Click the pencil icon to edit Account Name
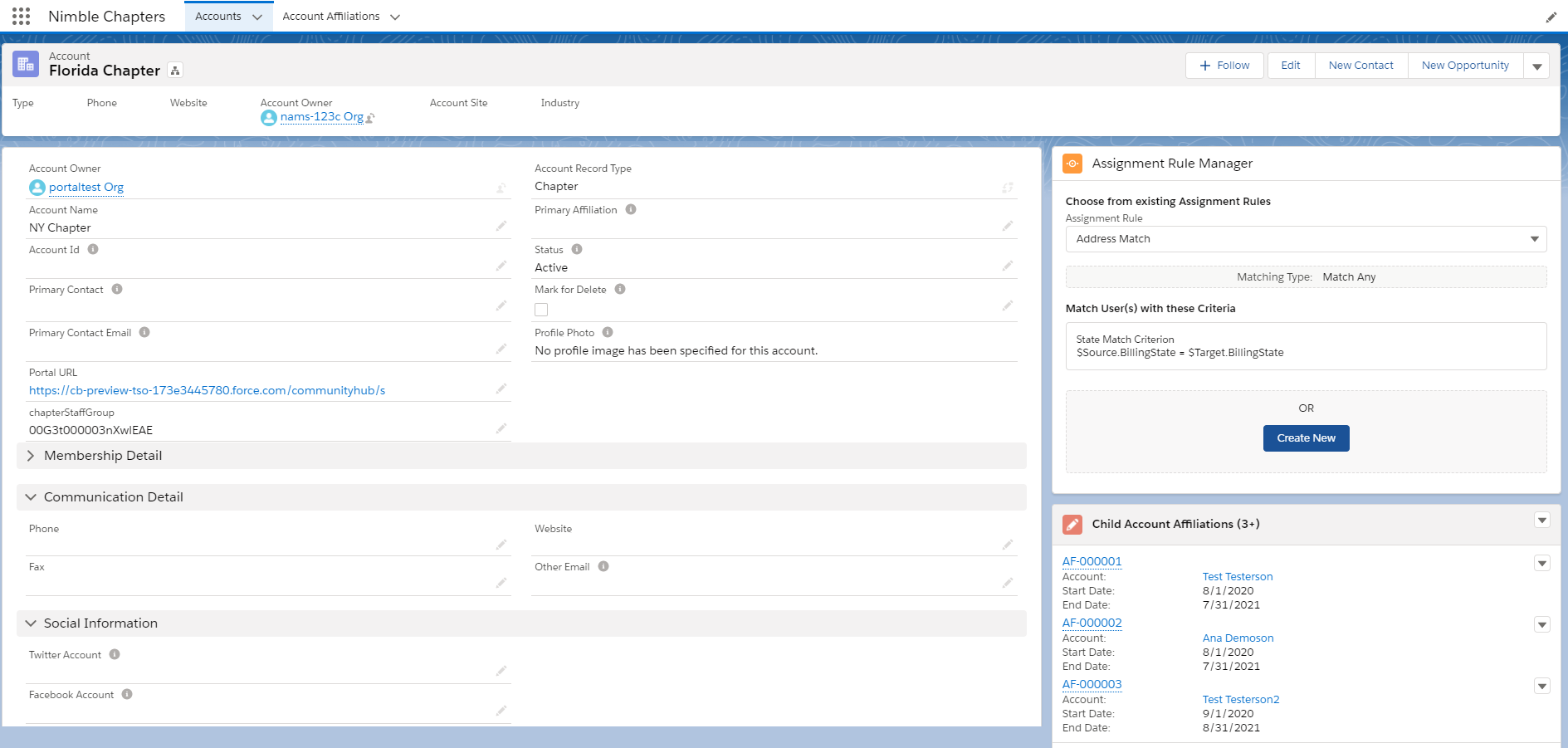 coord(501,226)
